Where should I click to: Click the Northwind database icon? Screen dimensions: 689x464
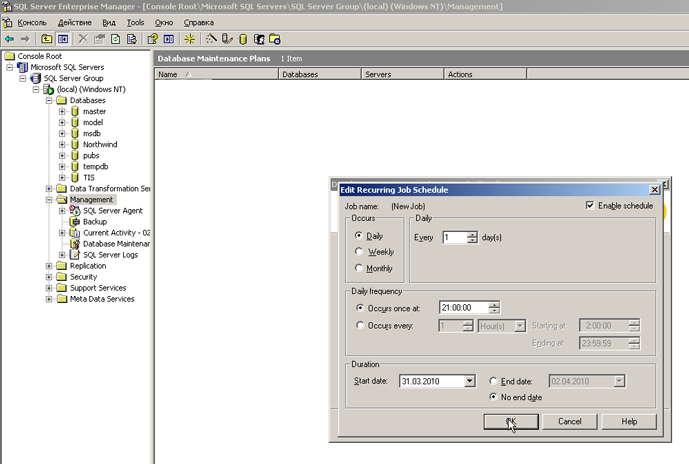pos(74,144)
